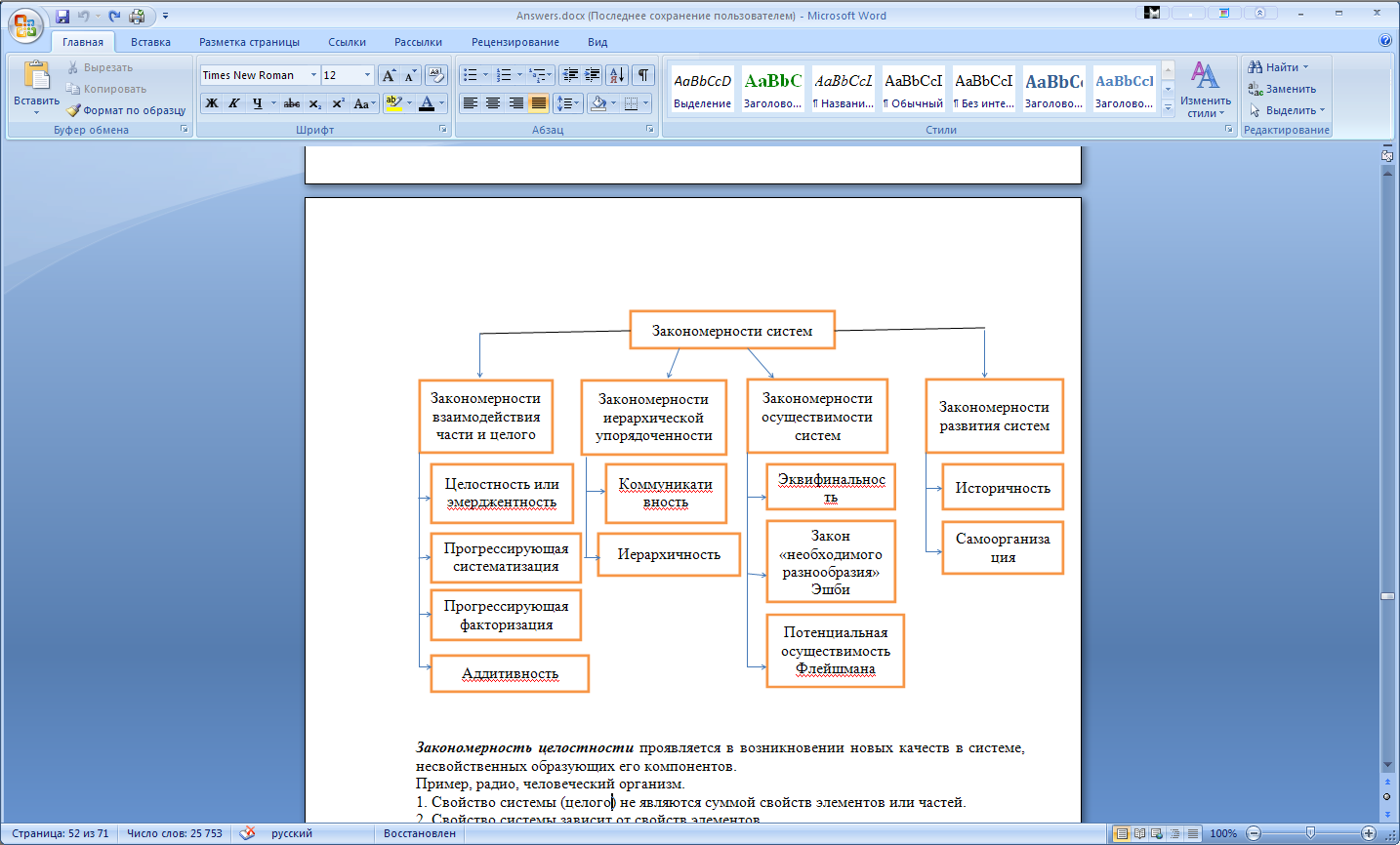Click the Paste (Вставить) clipboard icon

point(36,76)
